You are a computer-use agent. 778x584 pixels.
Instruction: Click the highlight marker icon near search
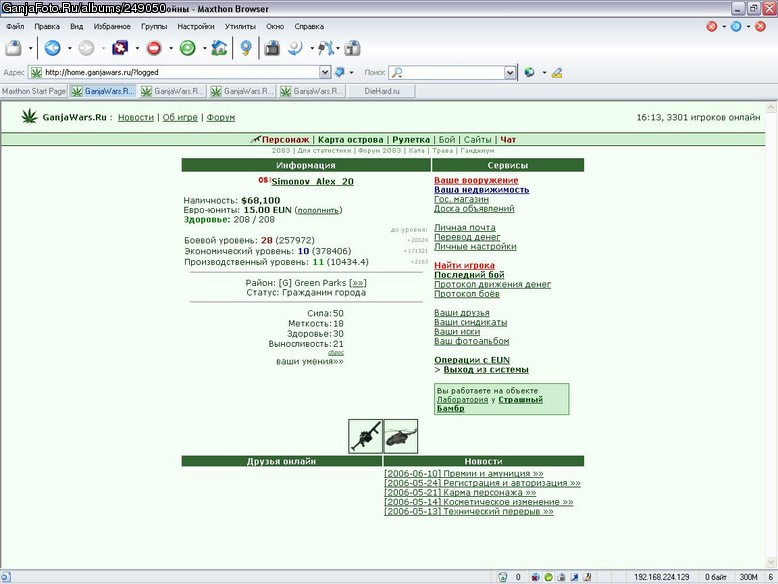click(557, 73)
